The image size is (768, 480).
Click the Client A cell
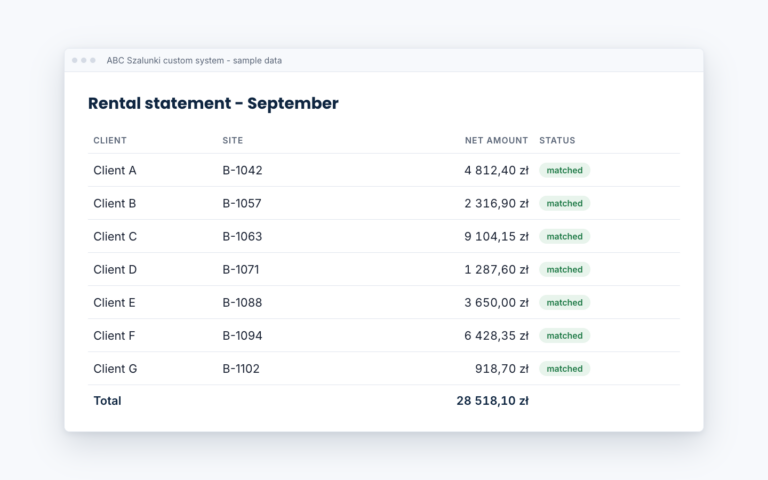coord(115,170)
